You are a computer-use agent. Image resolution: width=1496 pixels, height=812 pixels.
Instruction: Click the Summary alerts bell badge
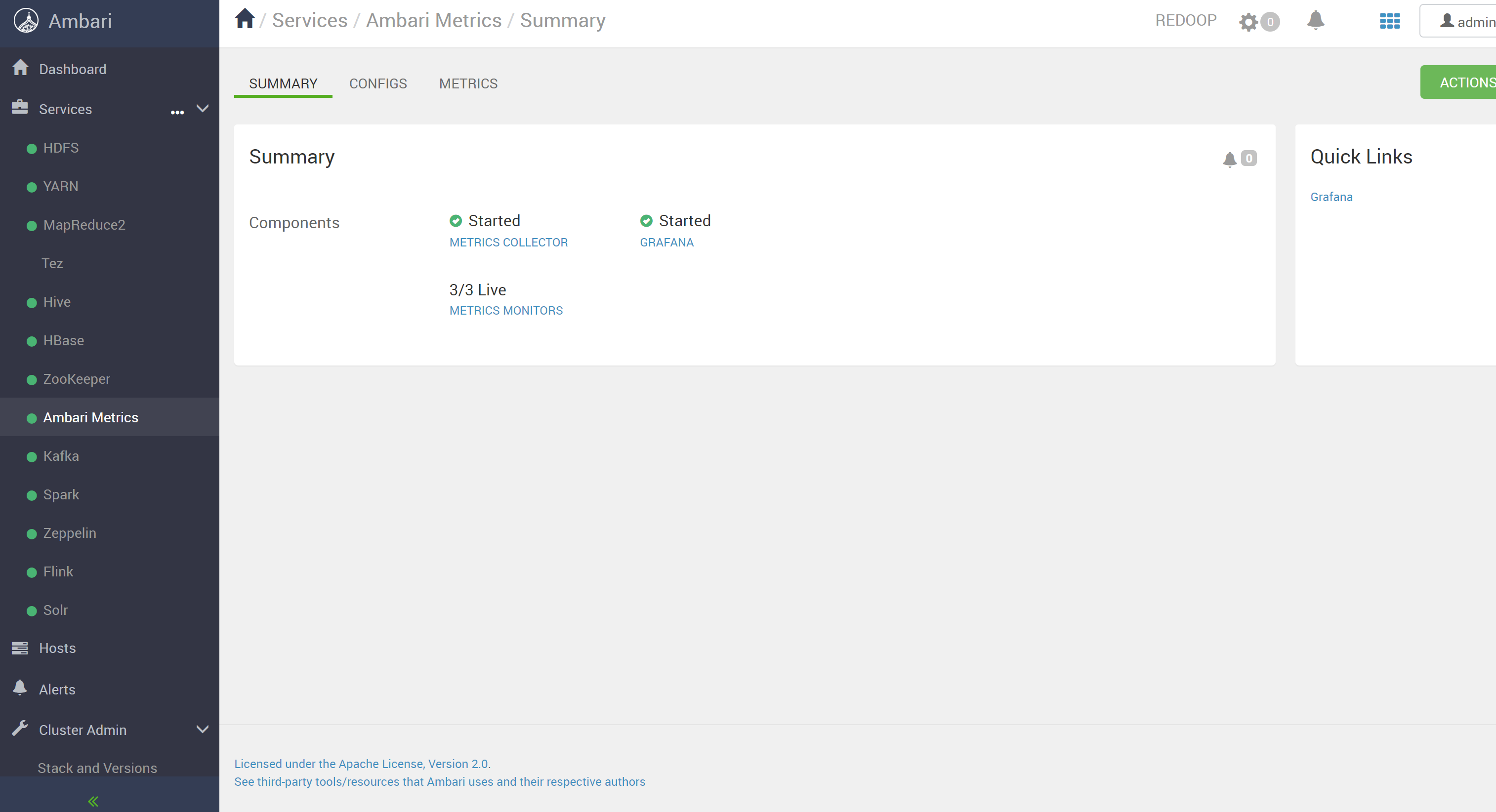pyautogui.click(x=1229, y=159)
